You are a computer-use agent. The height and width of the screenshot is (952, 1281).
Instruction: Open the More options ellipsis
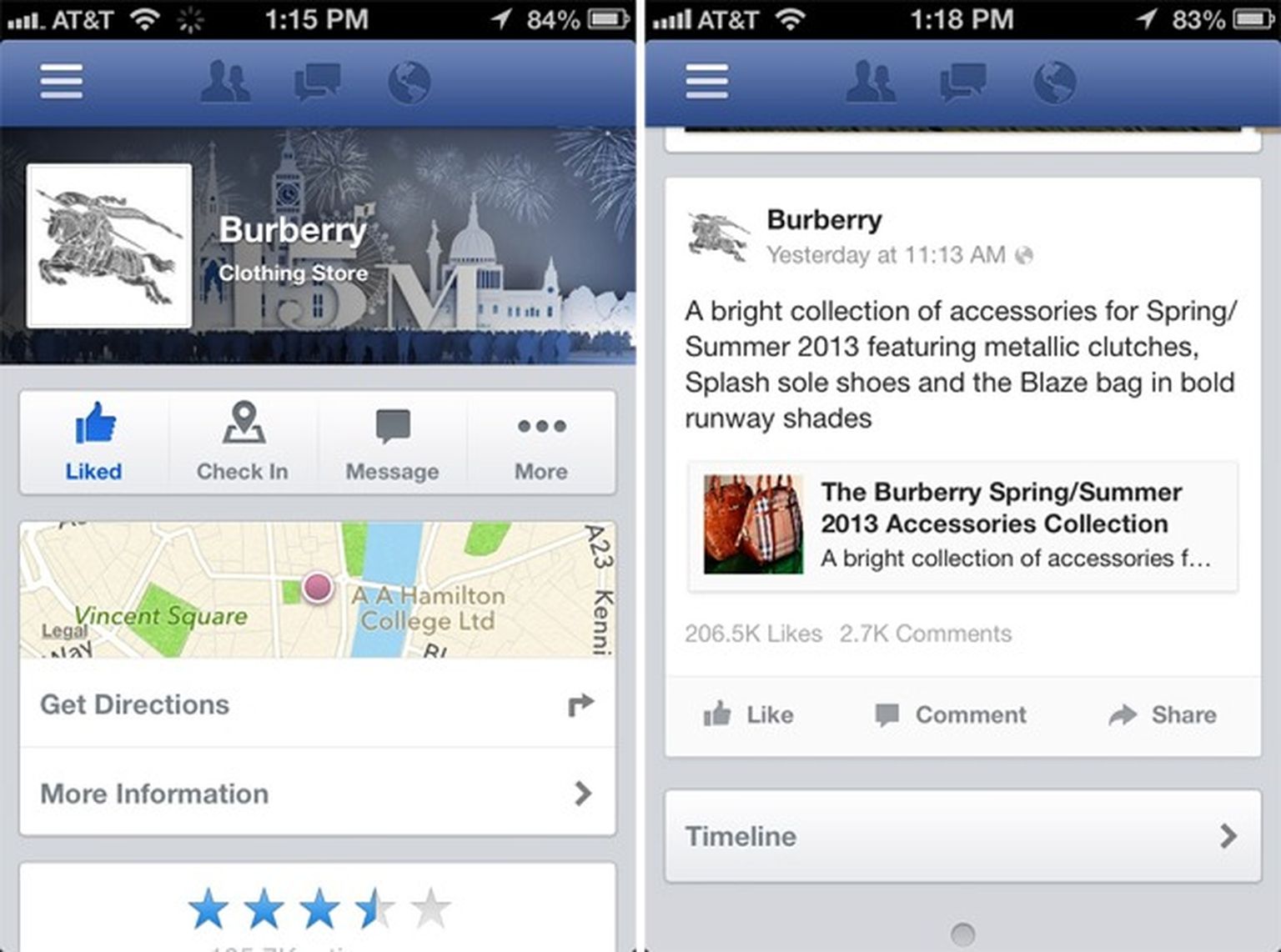541,442
